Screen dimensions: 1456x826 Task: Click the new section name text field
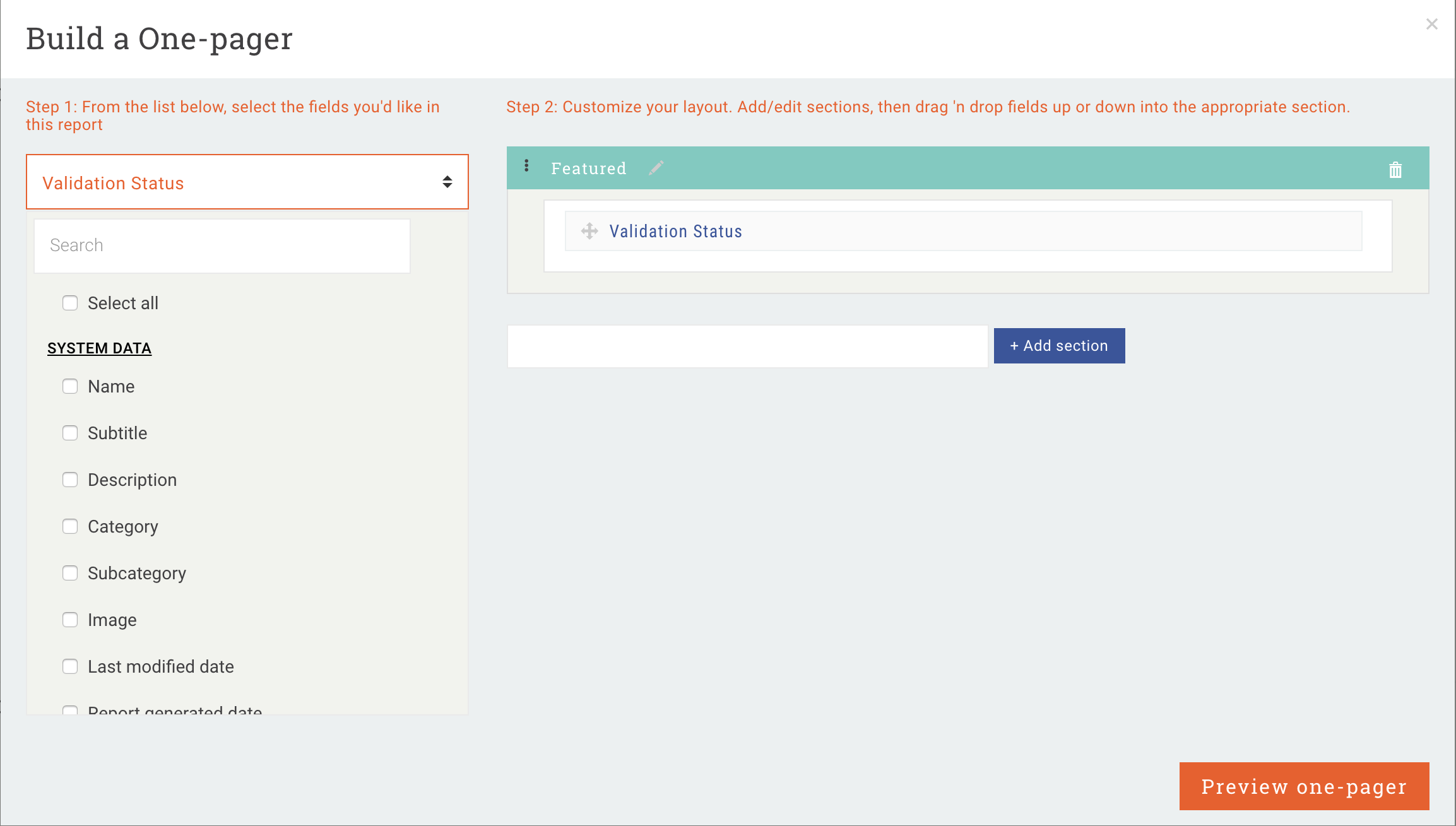pos(747,346)
